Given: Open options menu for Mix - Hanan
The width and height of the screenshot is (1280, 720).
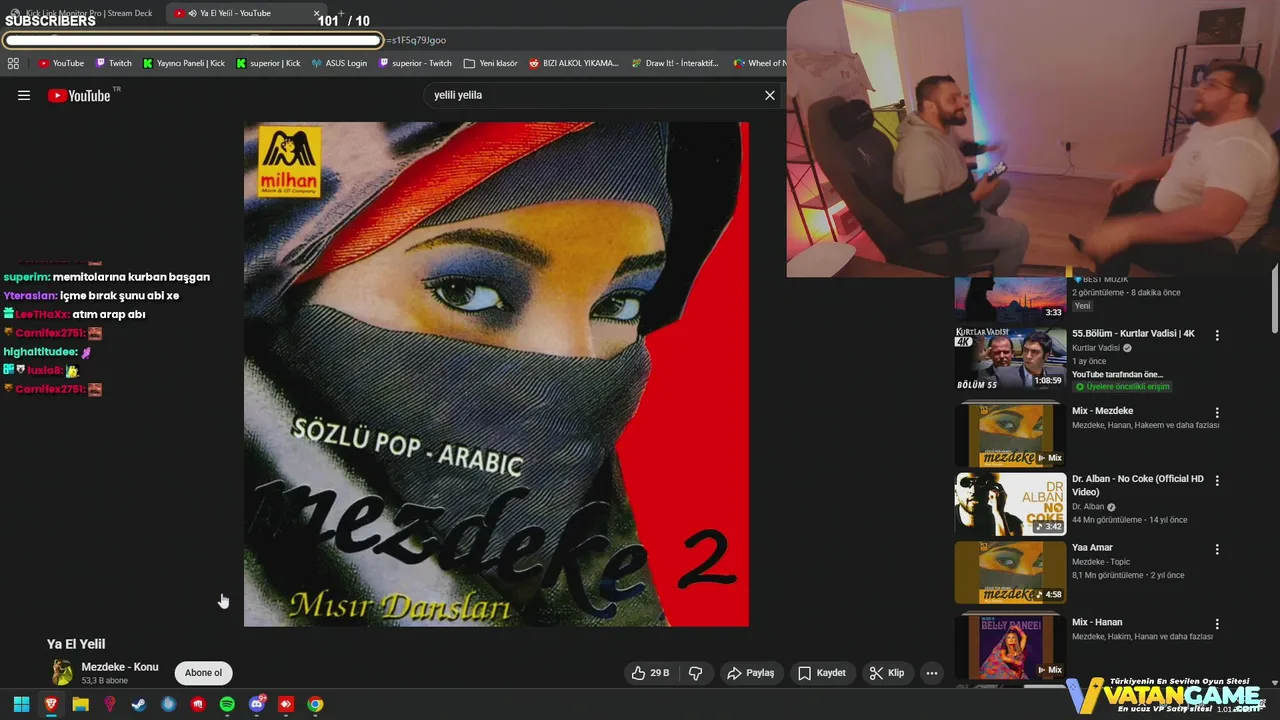Looking at the screenshot, I should coord(1217,623).
